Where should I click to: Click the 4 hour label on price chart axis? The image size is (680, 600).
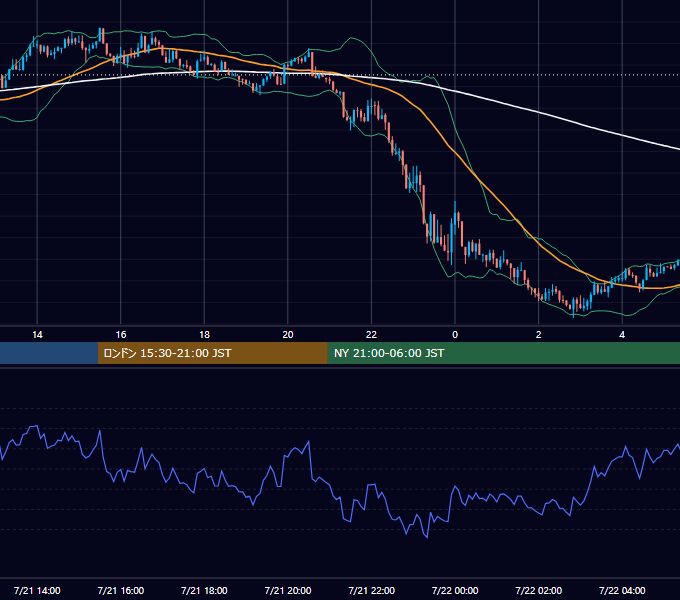622,335
